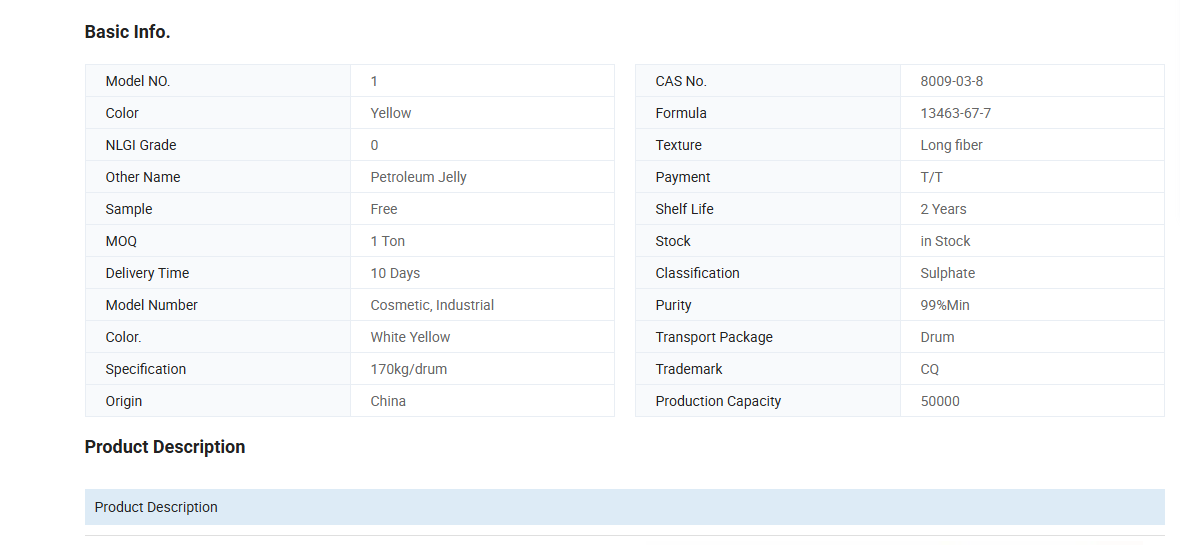
Task: Click the Petroleum Jelly value cell
Action: pyautogui.click(x=418, y=177)
